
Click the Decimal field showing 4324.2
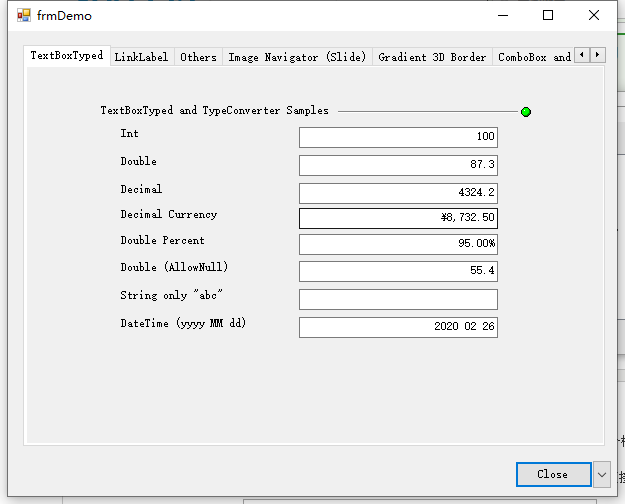pos(398,192)
